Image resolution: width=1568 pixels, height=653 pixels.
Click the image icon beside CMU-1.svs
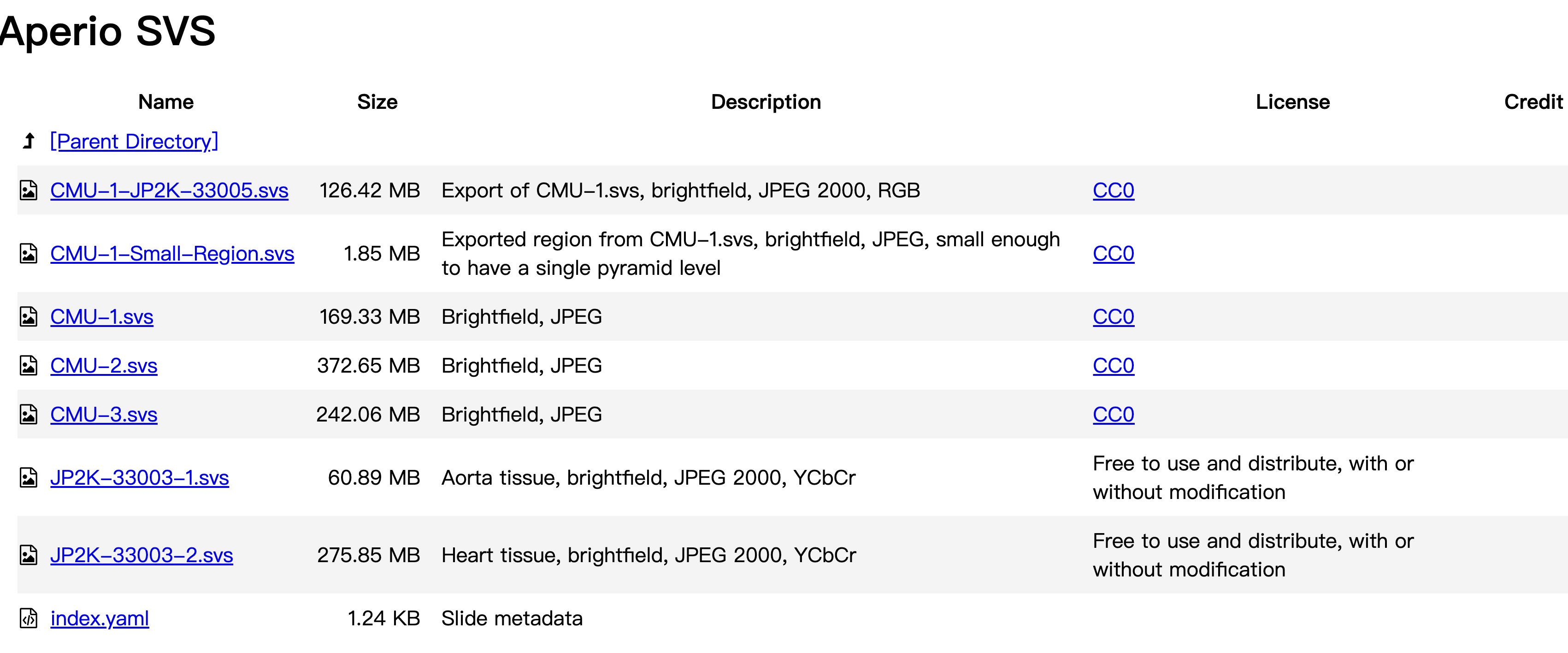click(29, 317)
